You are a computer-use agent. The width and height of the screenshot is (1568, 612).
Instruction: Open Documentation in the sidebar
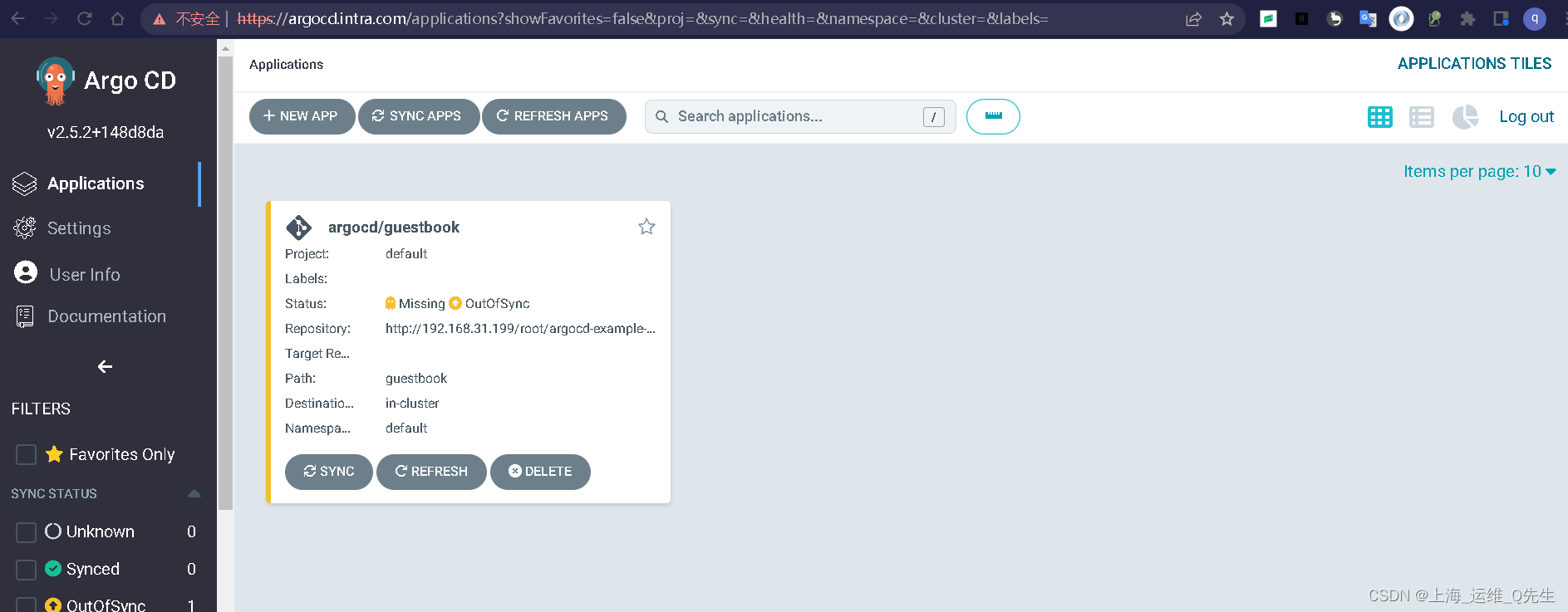[x=106, y=316]
